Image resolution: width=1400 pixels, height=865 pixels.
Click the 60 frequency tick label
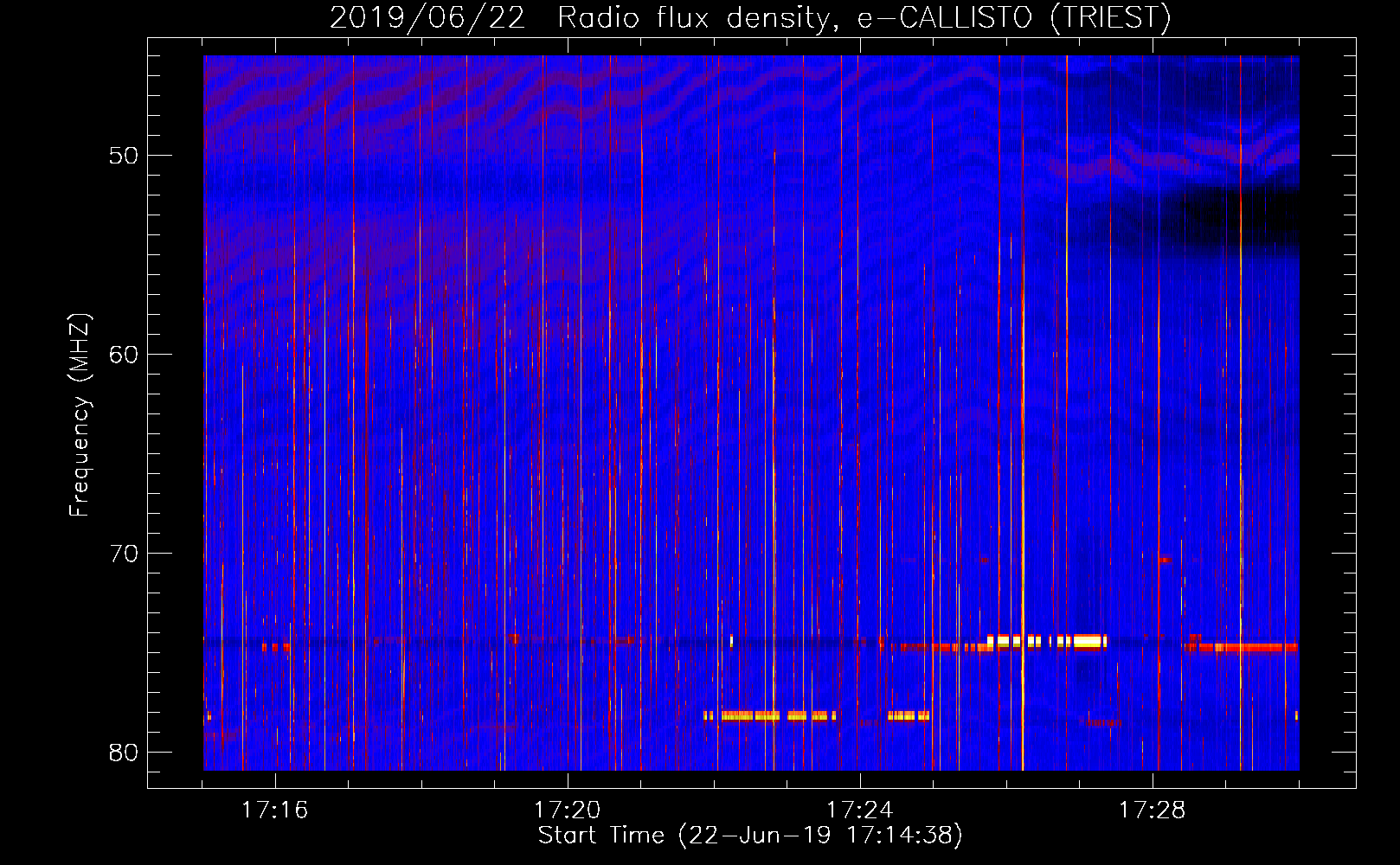(125, 355)
